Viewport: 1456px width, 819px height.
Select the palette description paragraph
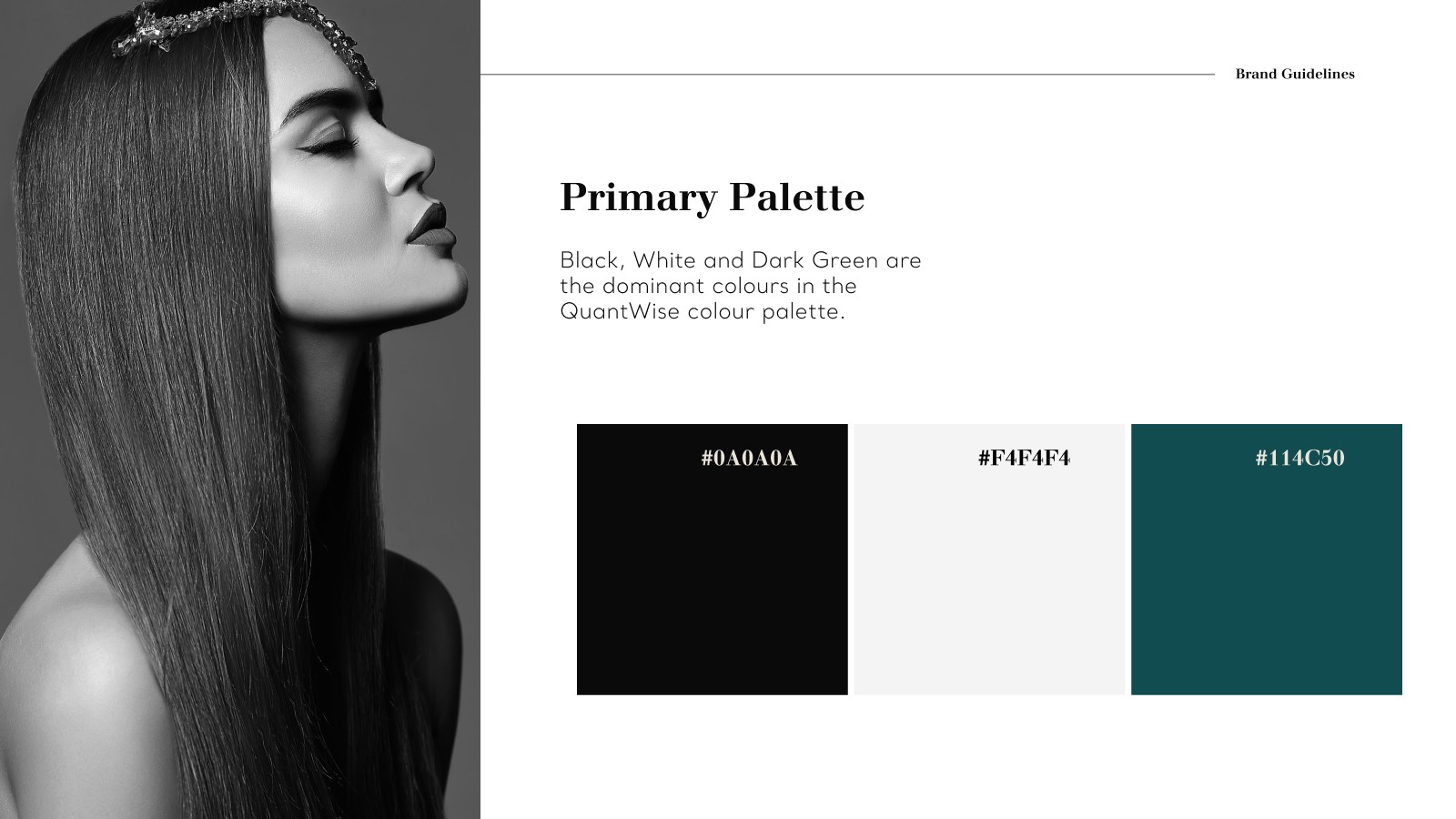[x=741, y=286]
